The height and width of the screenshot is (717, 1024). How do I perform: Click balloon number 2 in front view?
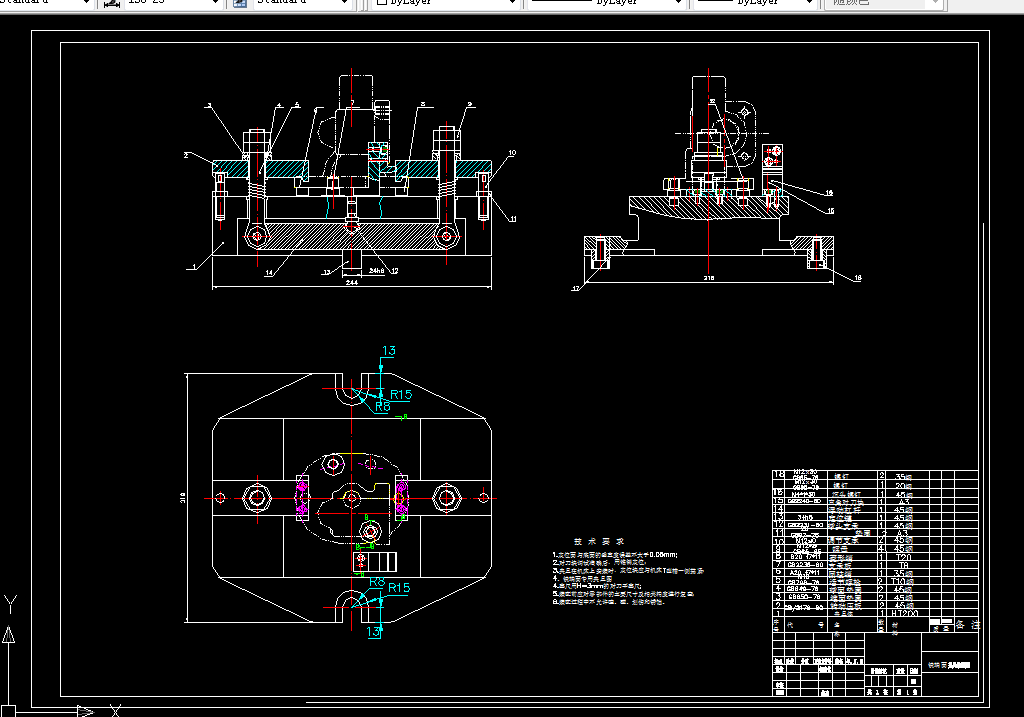(186, 155)
